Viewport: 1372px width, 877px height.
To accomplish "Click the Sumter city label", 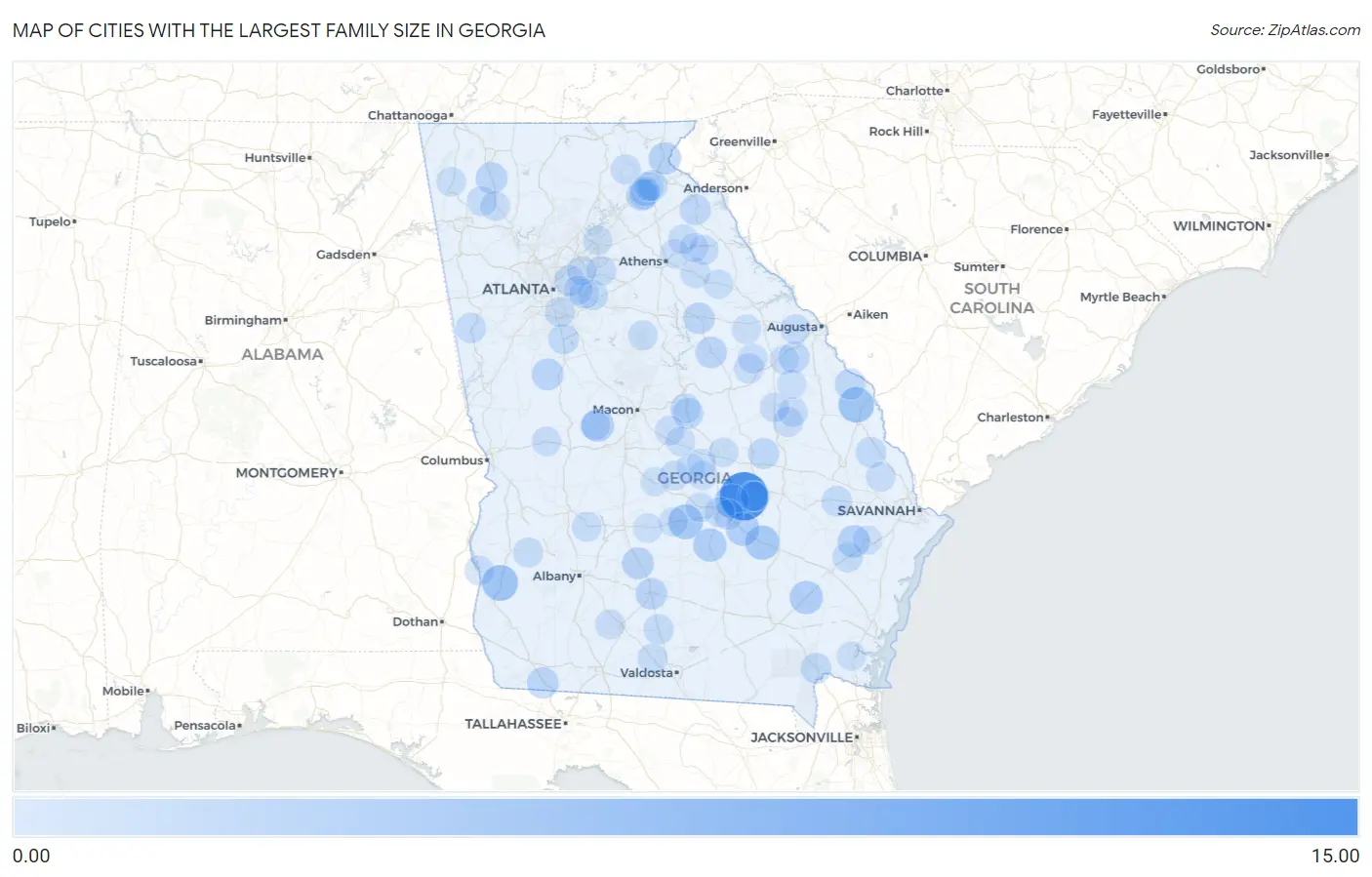I will click(x=976, y=266).
